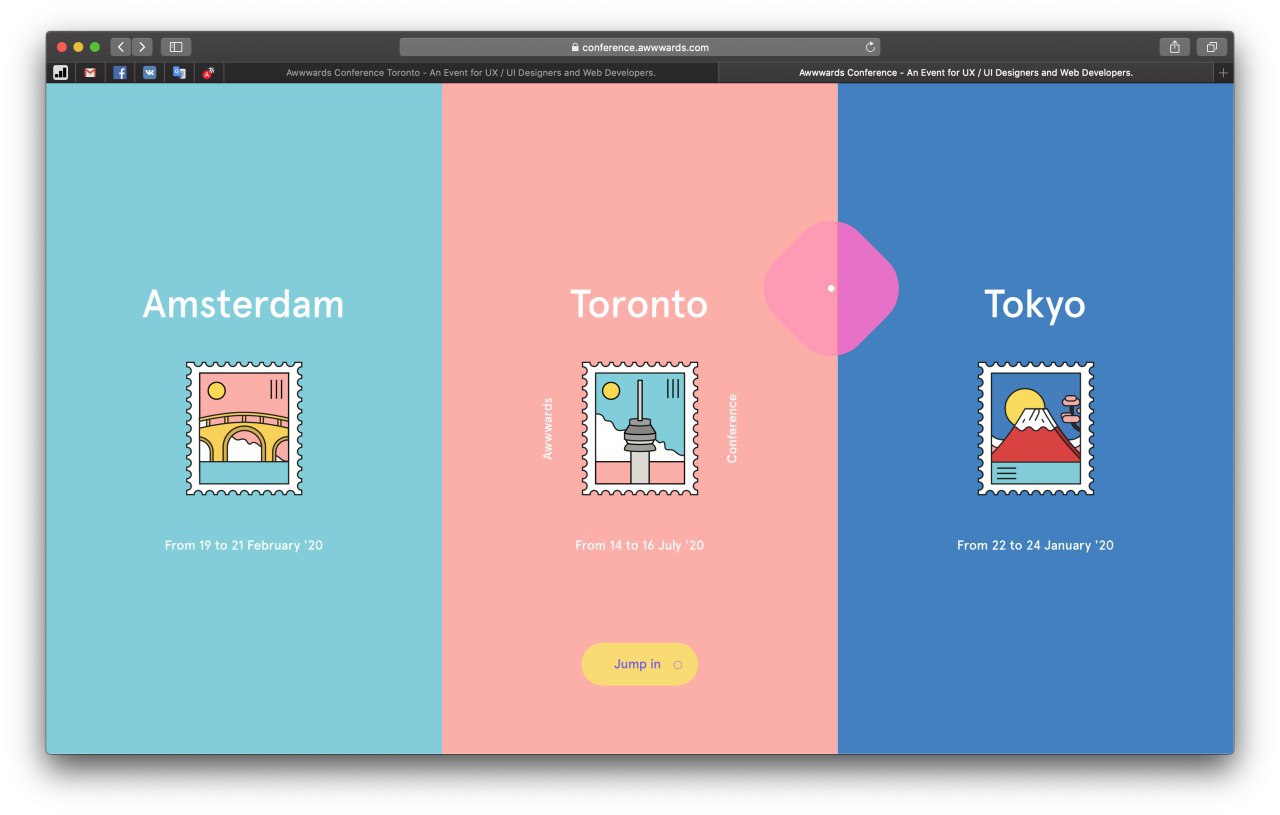Image resolution: width=1280 pixels, height=815 pixels.
Task: Open the pinned Gmail tab
Action: pyautogui.click(x=90, y=73)
